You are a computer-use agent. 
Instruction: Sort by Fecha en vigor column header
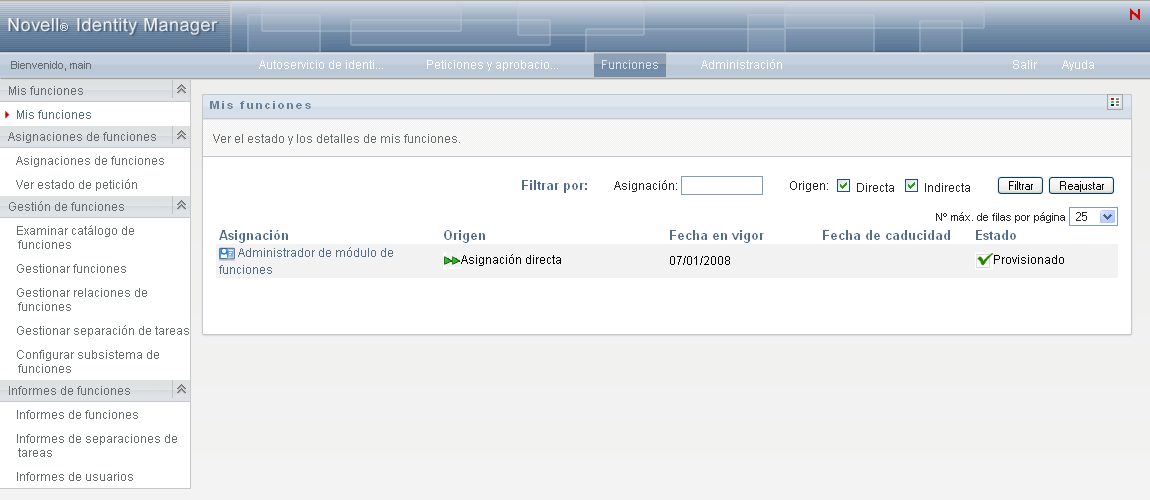717,235
